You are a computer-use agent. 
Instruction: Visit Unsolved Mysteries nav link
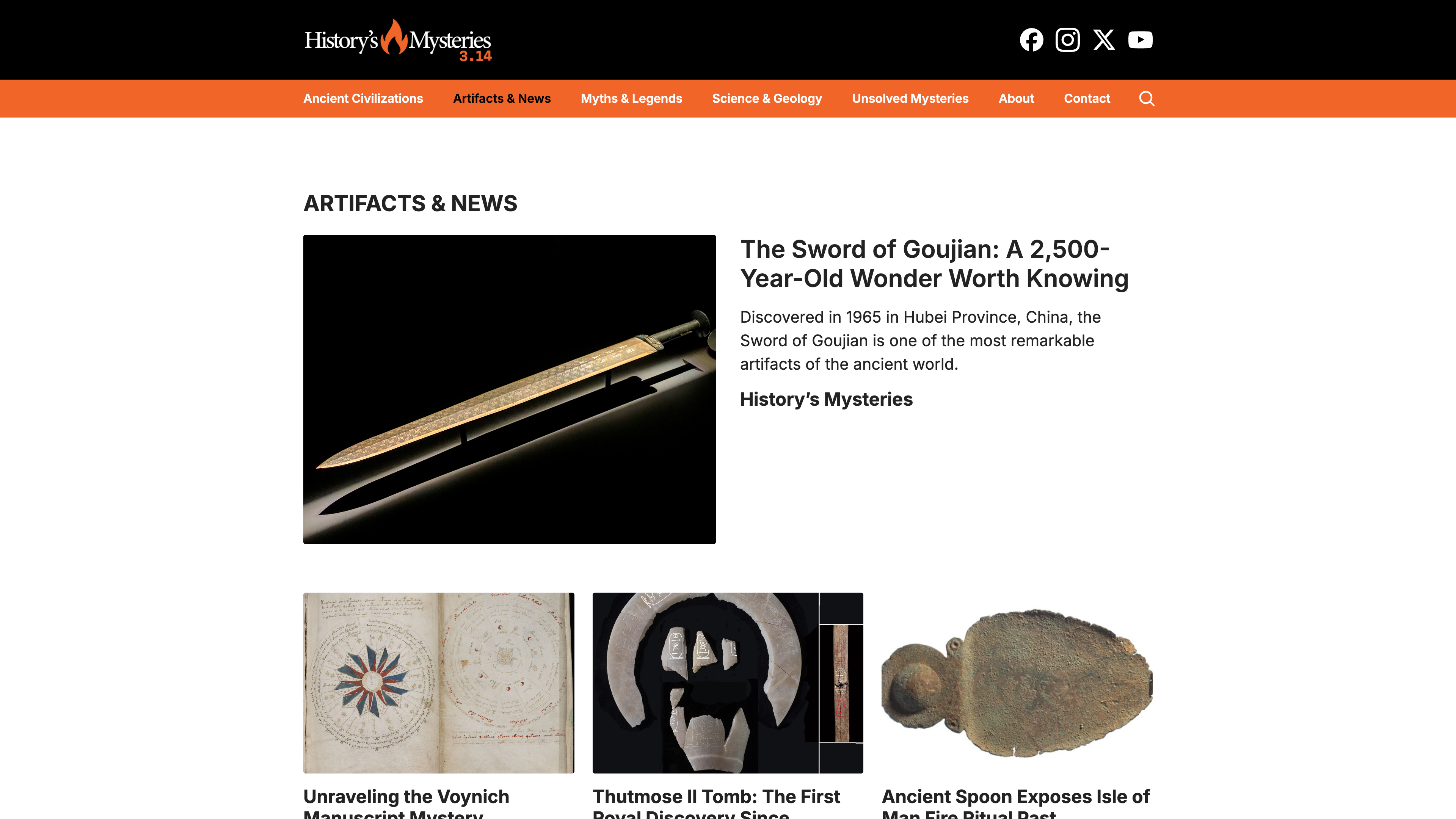910,98
